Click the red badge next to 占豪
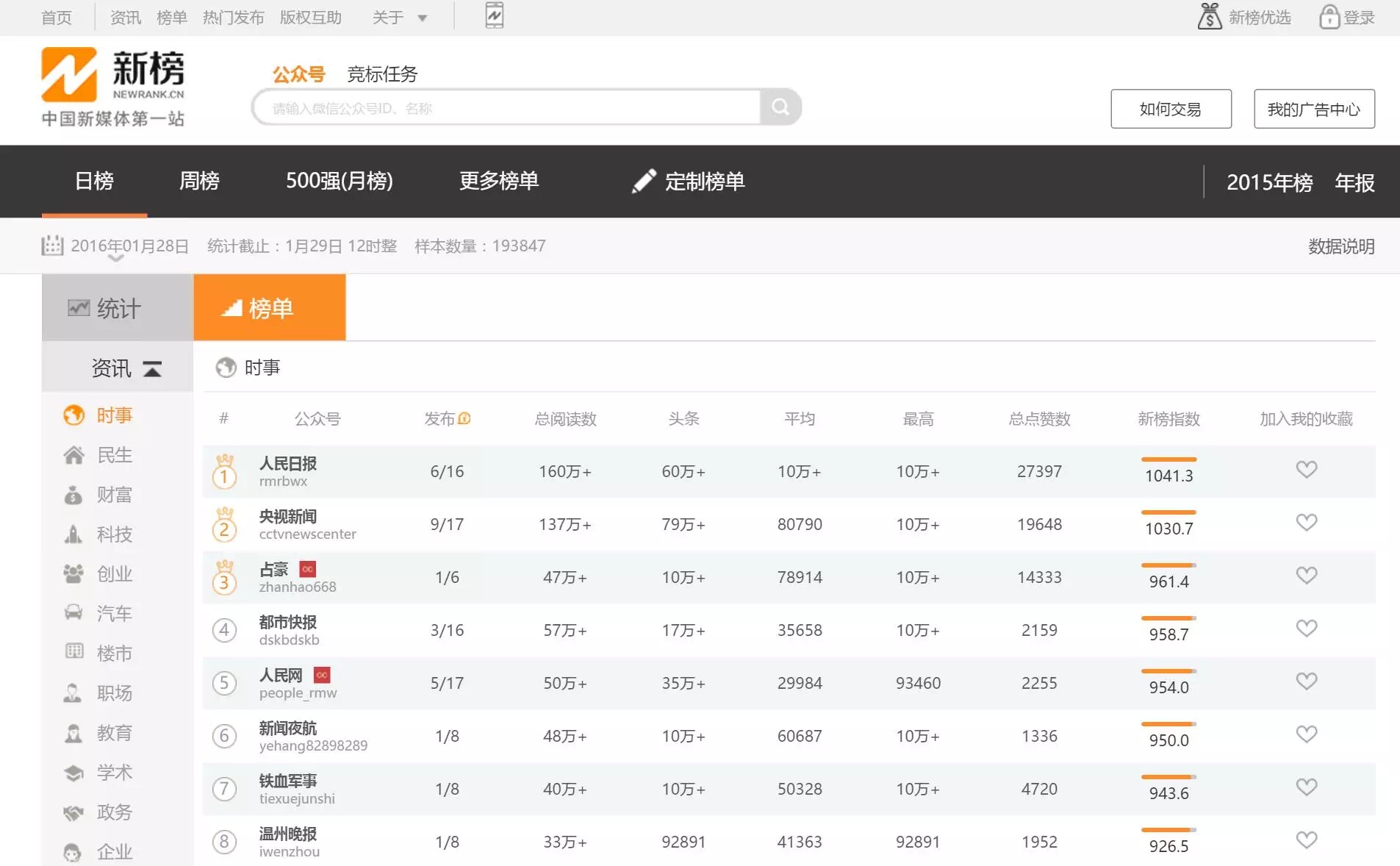1400x866 pixels. pos(307,569)
